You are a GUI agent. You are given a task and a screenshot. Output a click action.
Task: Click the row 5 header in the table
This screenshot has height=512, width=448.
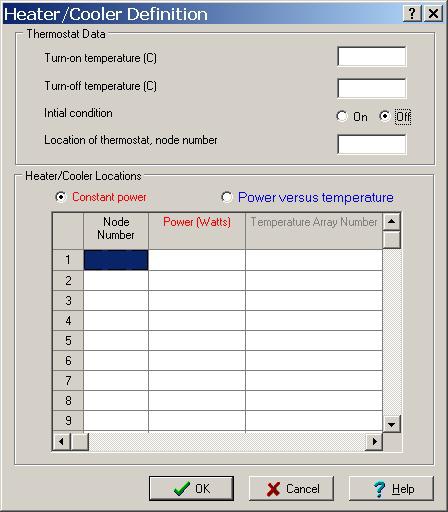click(x=68, y=341)
